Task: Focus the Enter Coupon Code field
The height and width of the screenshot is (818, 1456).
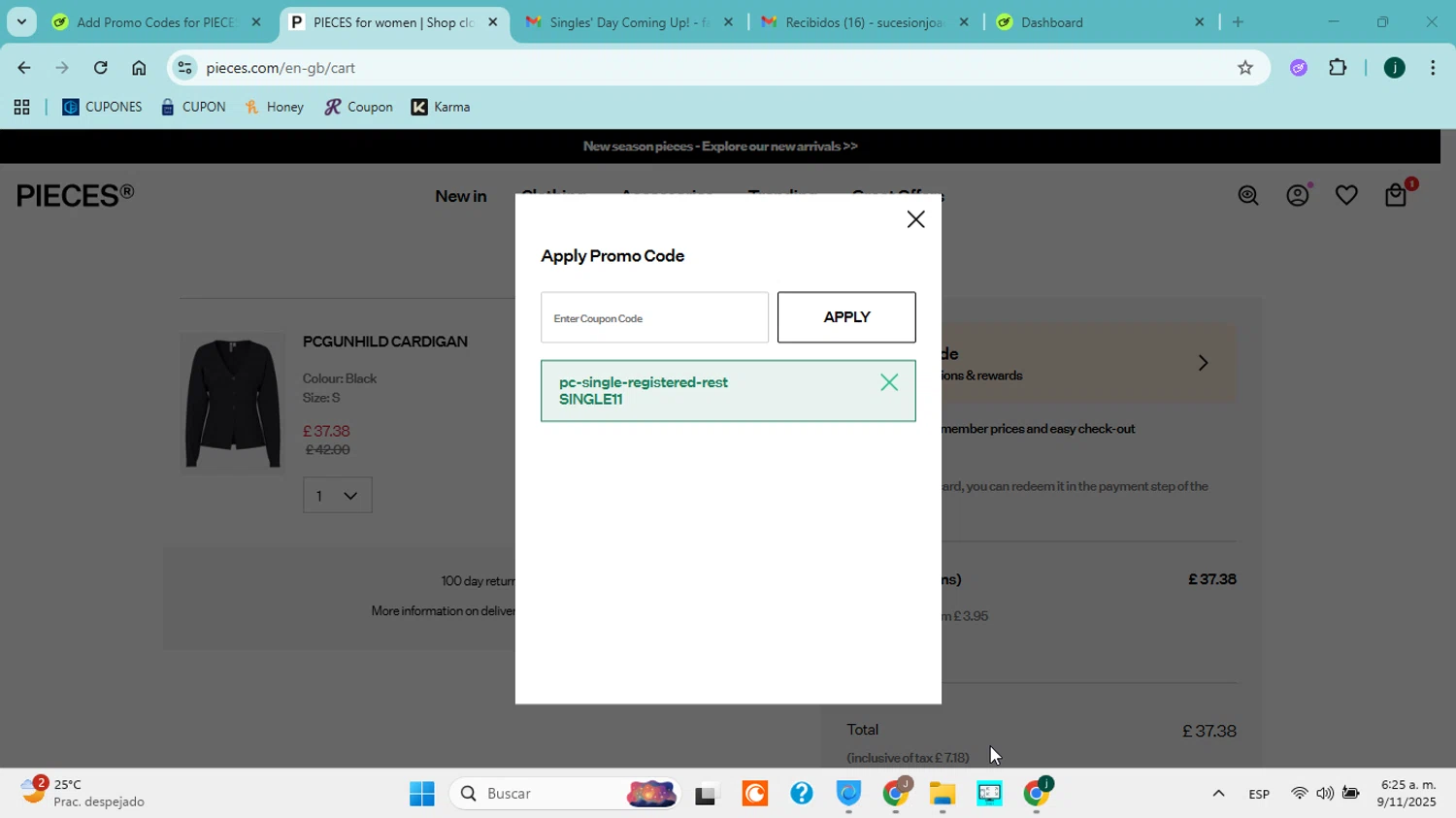Action: coord(654,317)
